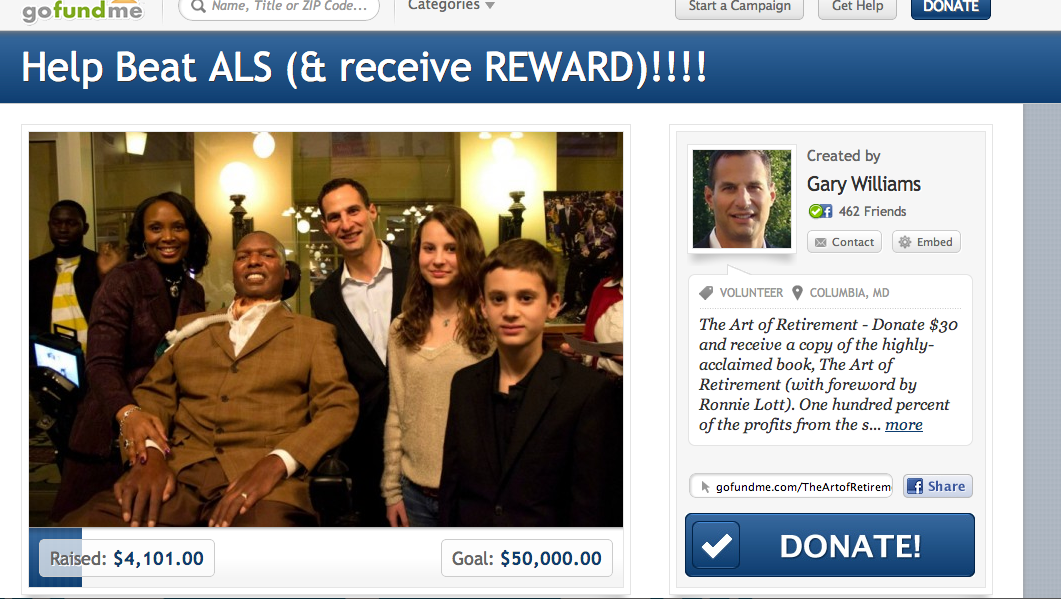Open Gary Williams profile photo
The image size is (1061, 599).
(742, 199)
